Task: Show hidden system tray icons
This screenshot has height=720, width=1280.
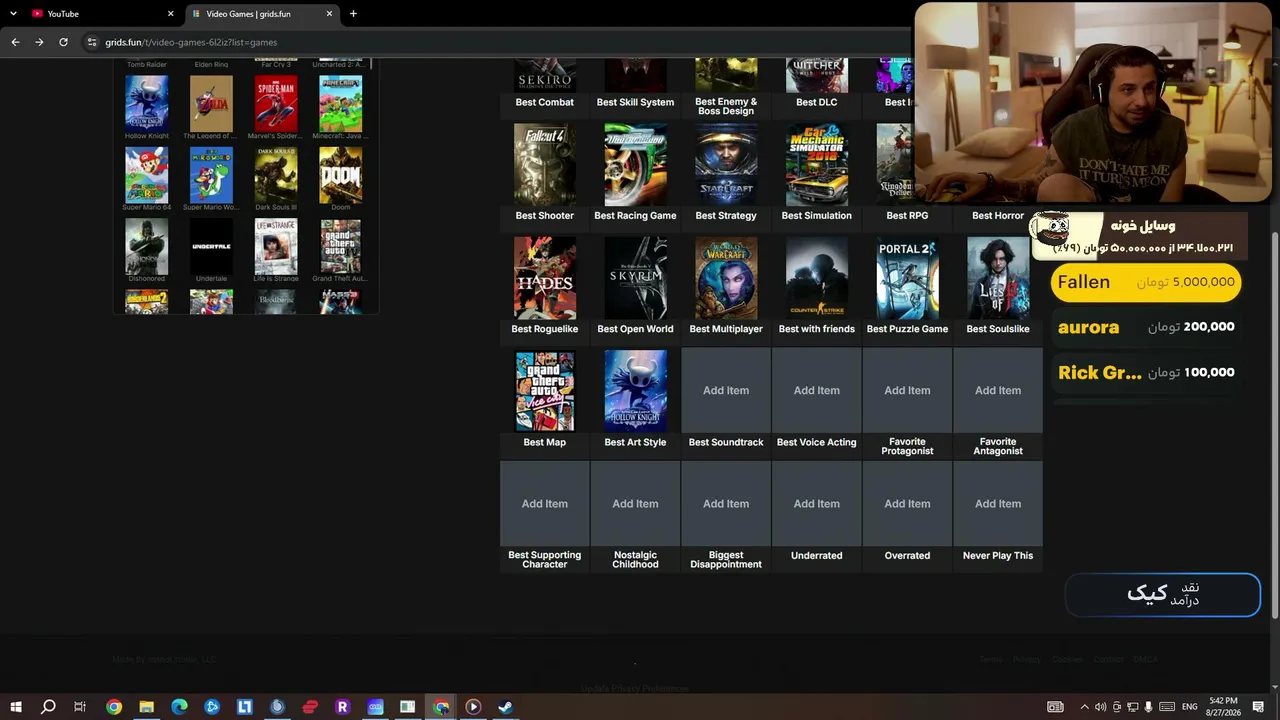Action: pyautogui.click(x=1084, y=707)
